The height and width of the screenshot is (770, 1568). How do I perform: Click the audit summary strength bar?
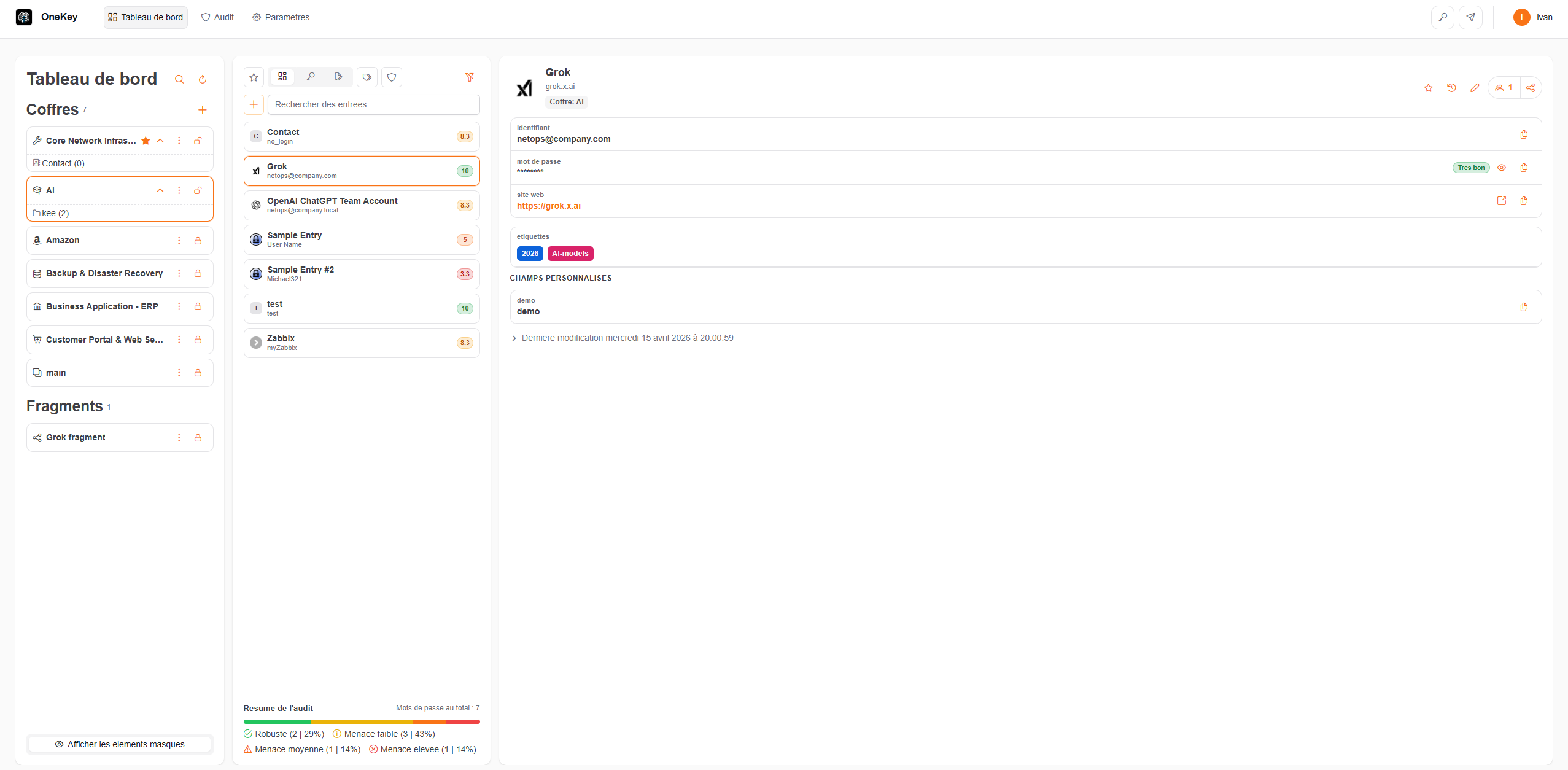tap(362, 722)
